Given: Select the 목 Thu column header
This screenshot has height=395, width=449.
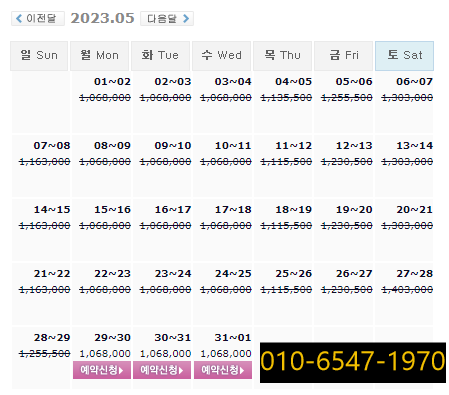Looking at the screenshot, I should (282, 56).
